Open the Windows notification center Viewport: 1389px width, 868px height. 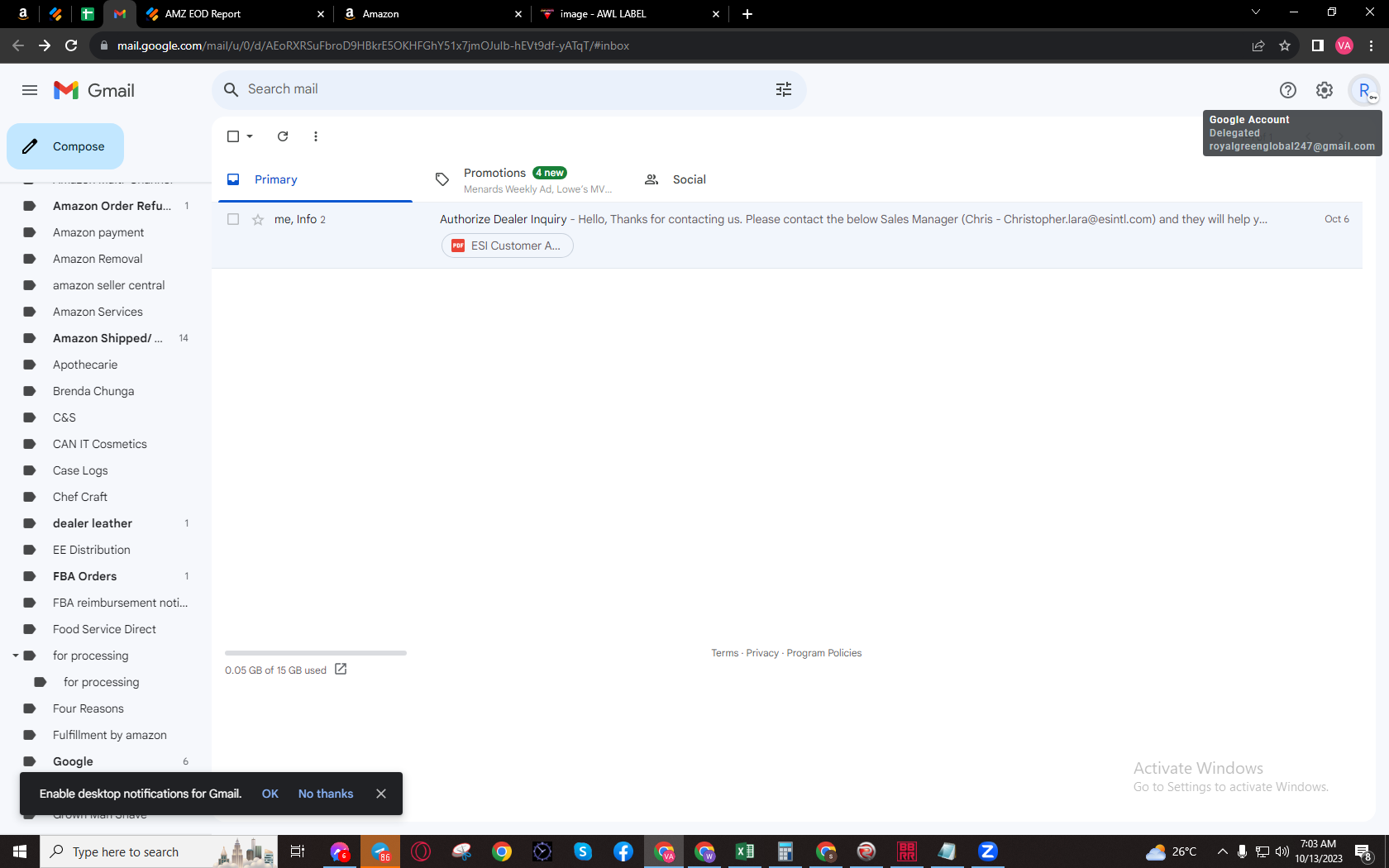(1364, 851)
